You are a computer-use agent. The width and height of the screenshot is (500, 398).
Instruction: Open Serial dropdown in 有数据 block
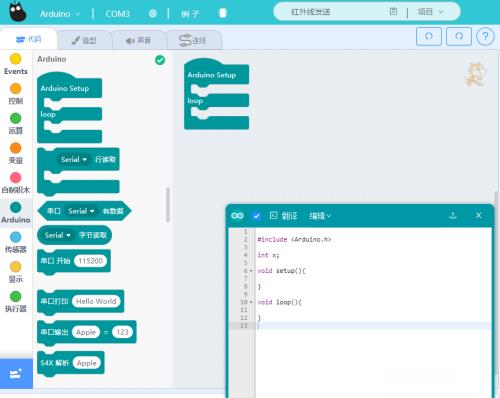click(81, 211)
